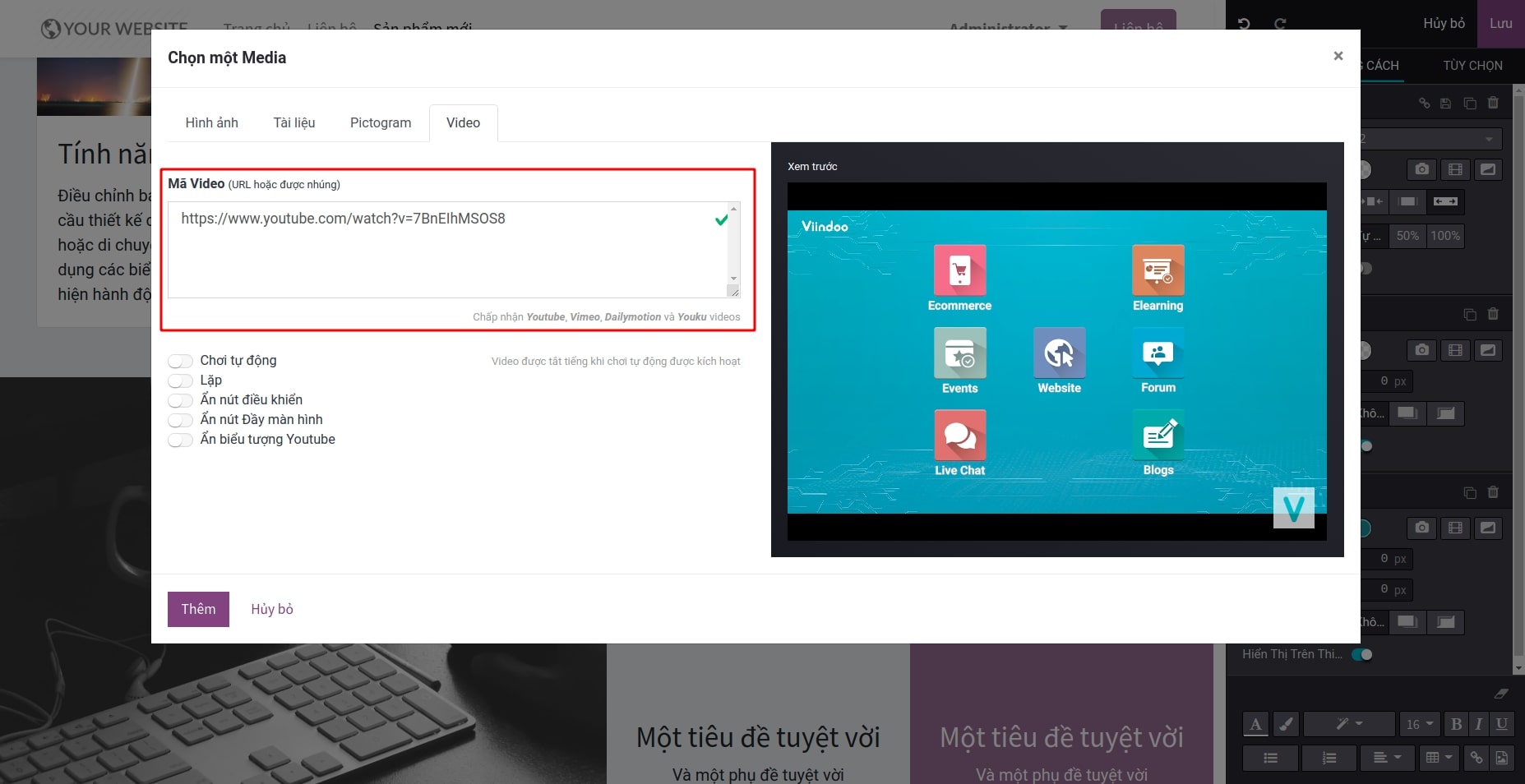Click the paintbrush background color icon
This screenshot has width=1525, height=784.
(x=1286, y=724)
